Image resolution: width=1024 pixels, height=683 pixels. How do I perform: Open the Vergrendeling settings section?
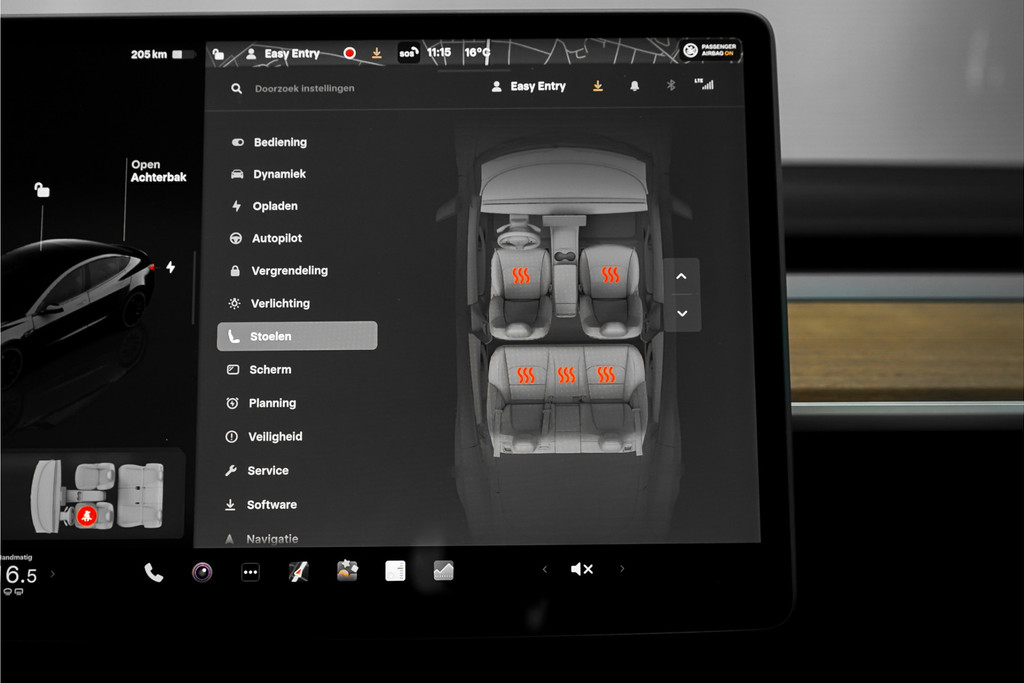click(x=288, y=271)
